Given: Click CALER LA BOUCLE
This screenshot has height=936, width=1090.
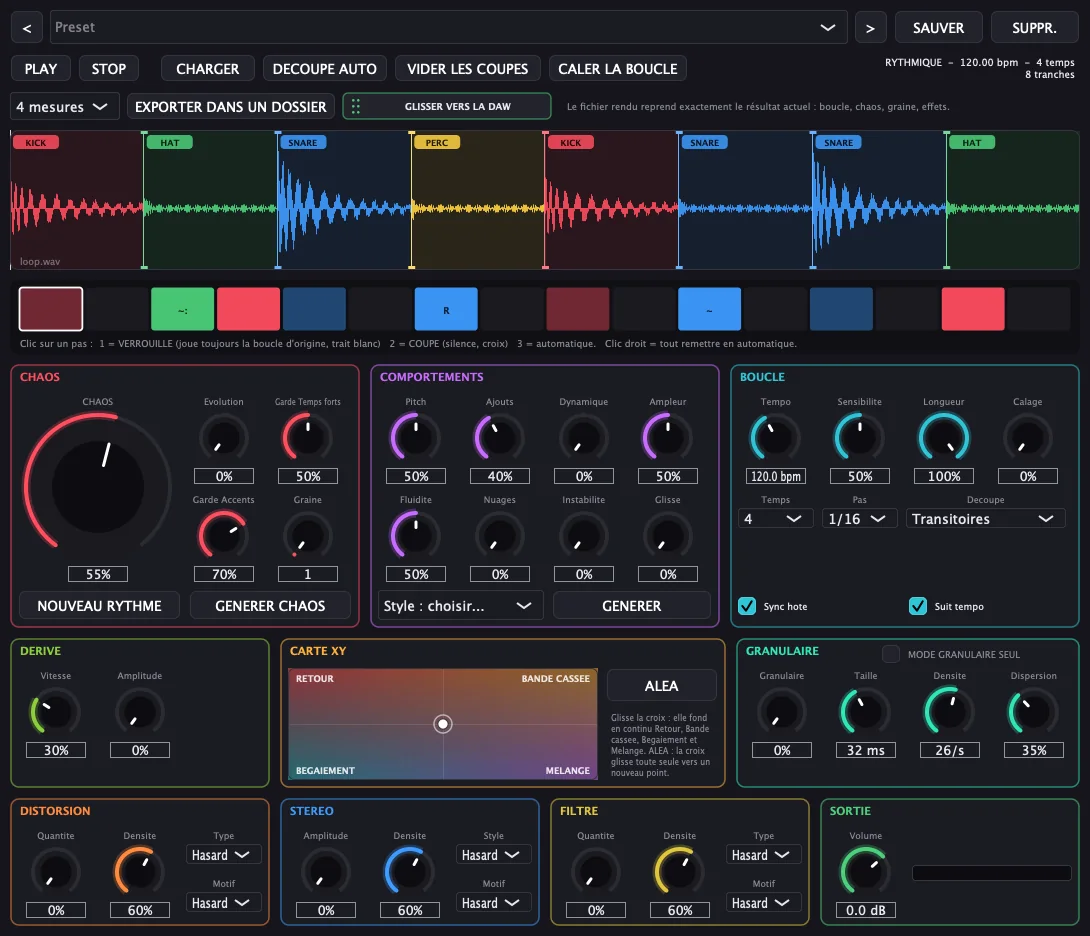Looking at the screenshot, I should tap(618, 69).
